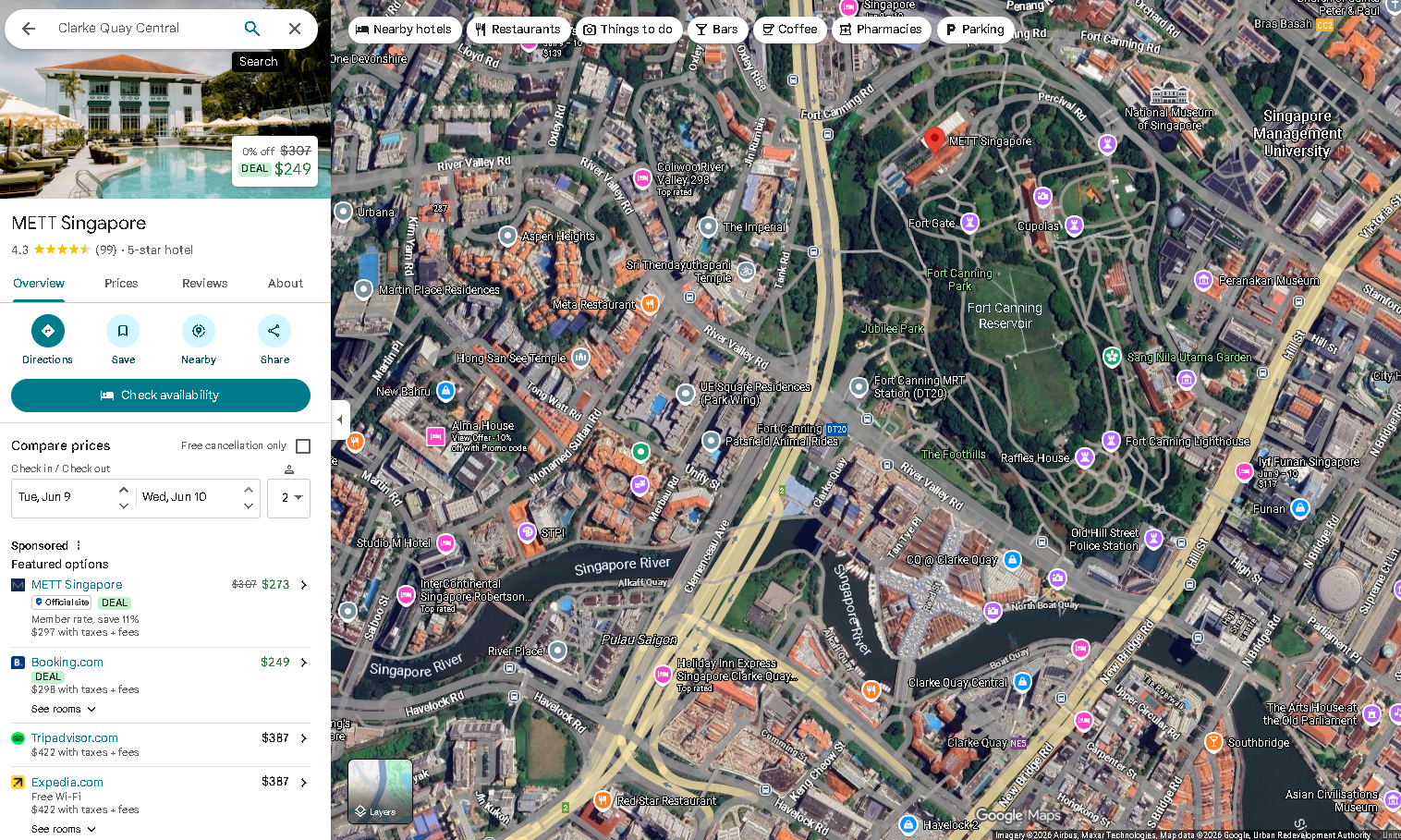
Task: Click the Red Star Restaurant pin
Action: tap(603, 800)
